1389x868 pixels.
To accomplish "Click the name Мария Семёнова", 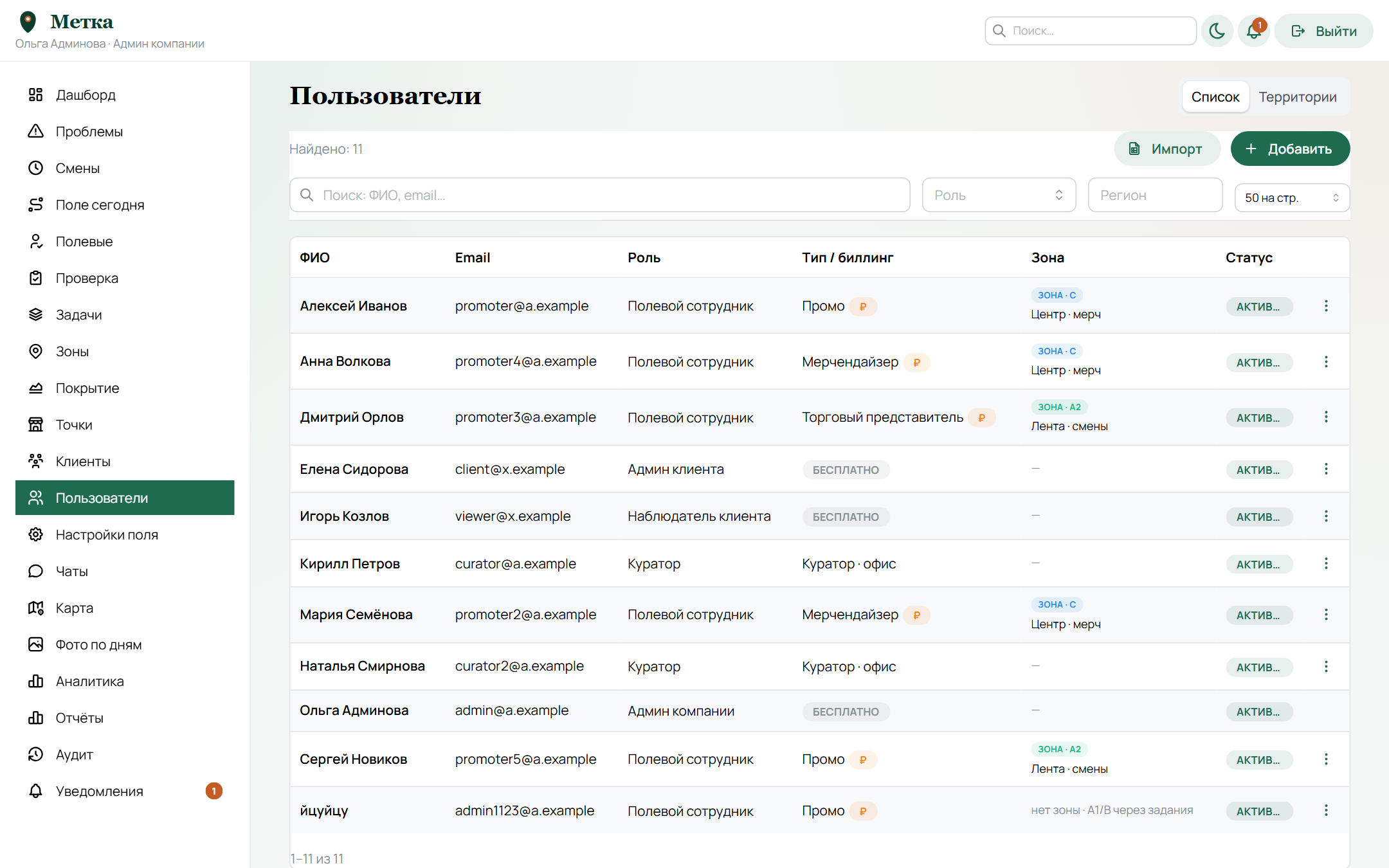I will [356, 615].
